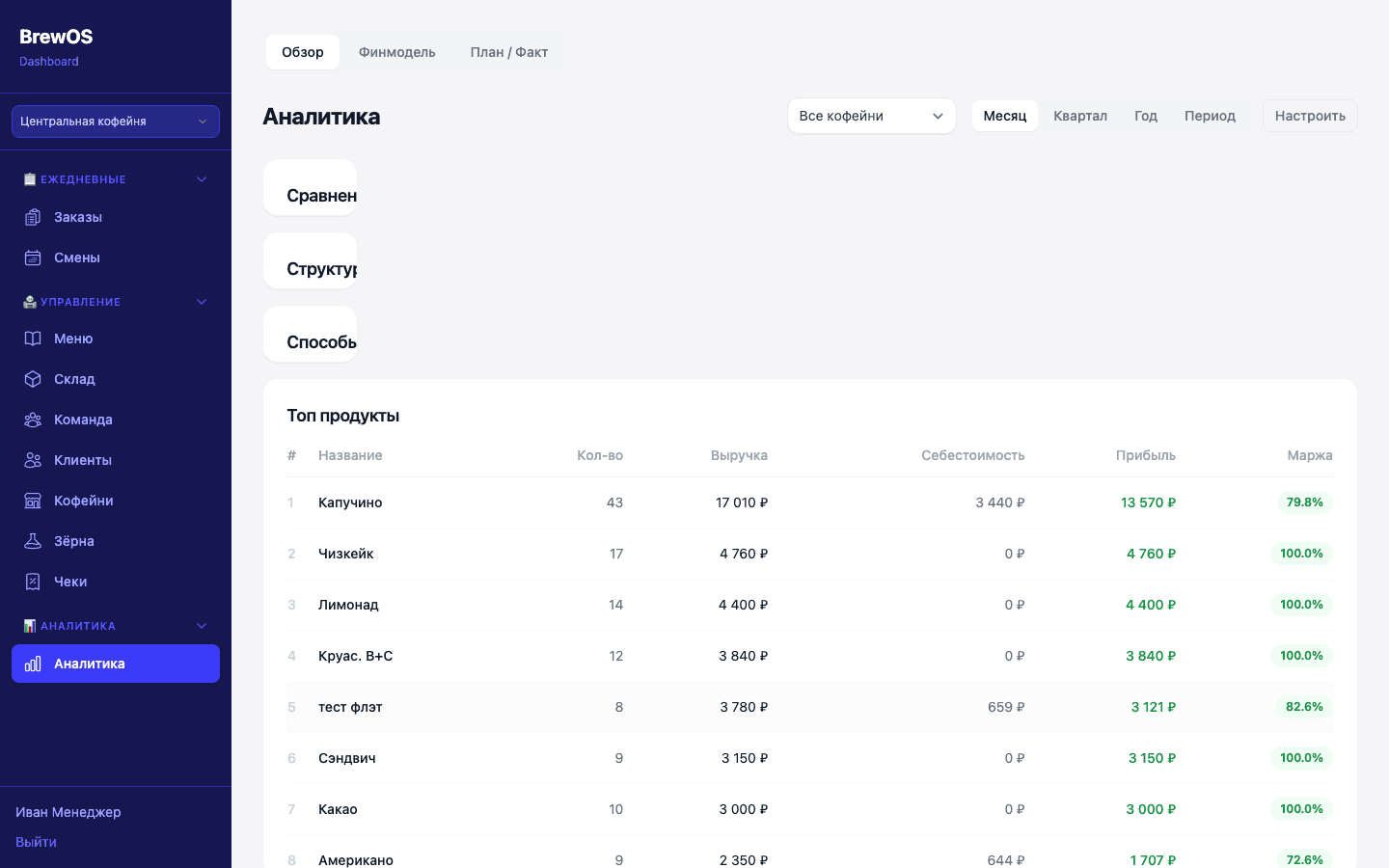This screenshot has height=868, width=1389.
Task: Open the План / Факт tab
Action: click(509, 52)
